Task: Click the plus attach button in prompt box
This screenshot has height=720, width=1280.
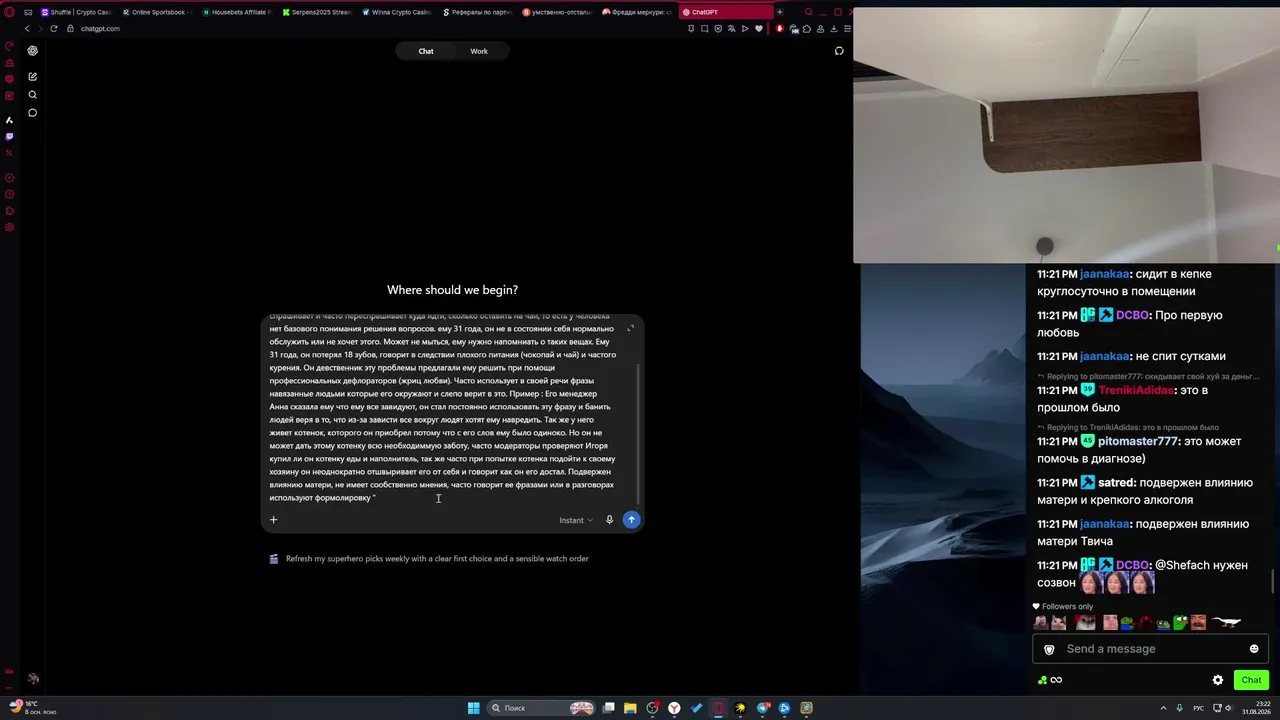Action: click(273, 520)
